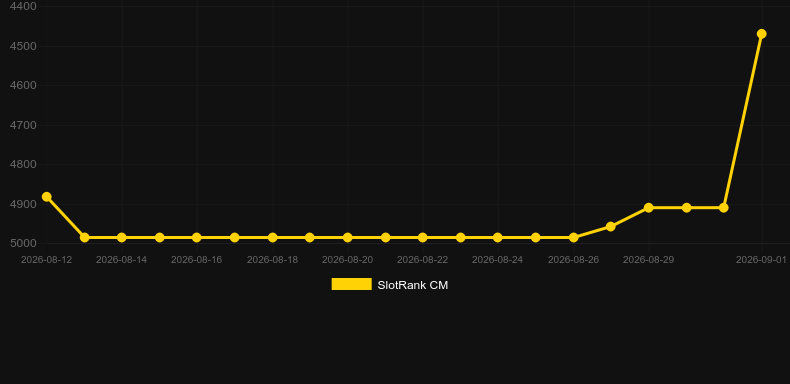Click the SlotRank CM legend label
790x384 pixels.
(413, 285)
